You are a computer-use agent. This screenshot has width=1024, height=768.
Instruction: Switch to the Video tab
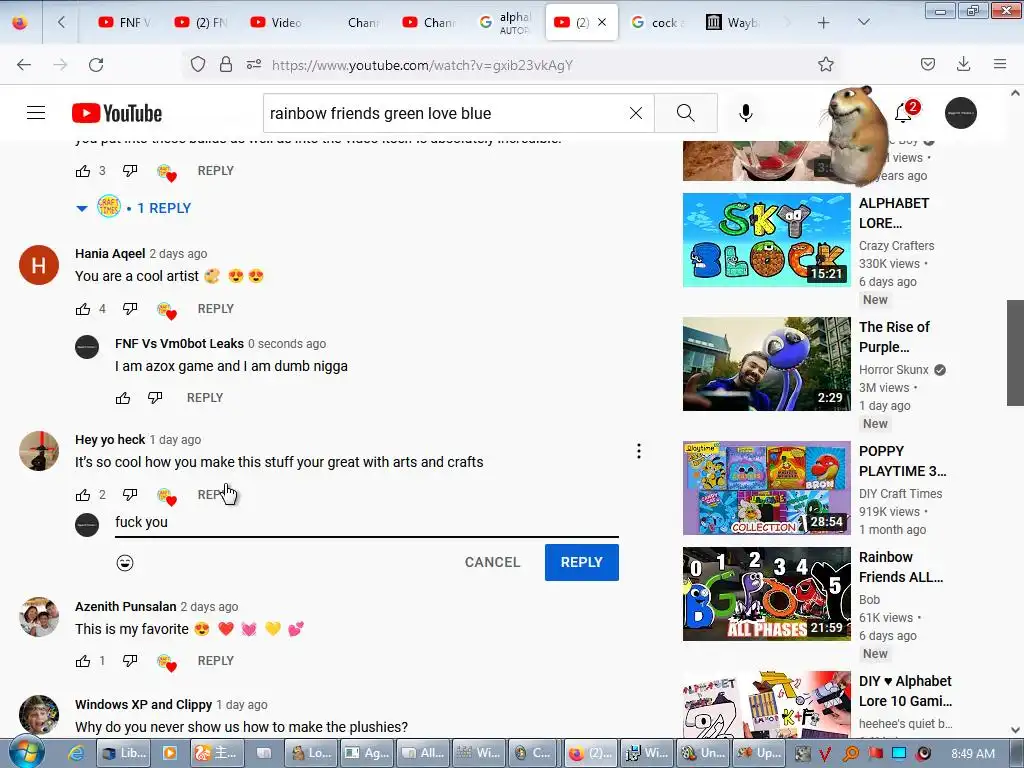[277, 22]
